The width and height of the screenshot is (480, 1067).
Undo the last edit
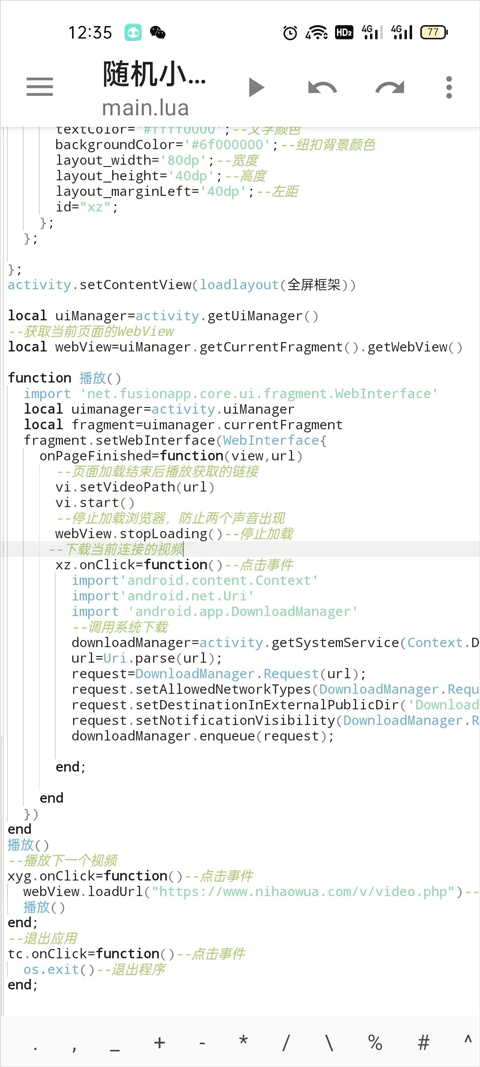click(322, 87)
